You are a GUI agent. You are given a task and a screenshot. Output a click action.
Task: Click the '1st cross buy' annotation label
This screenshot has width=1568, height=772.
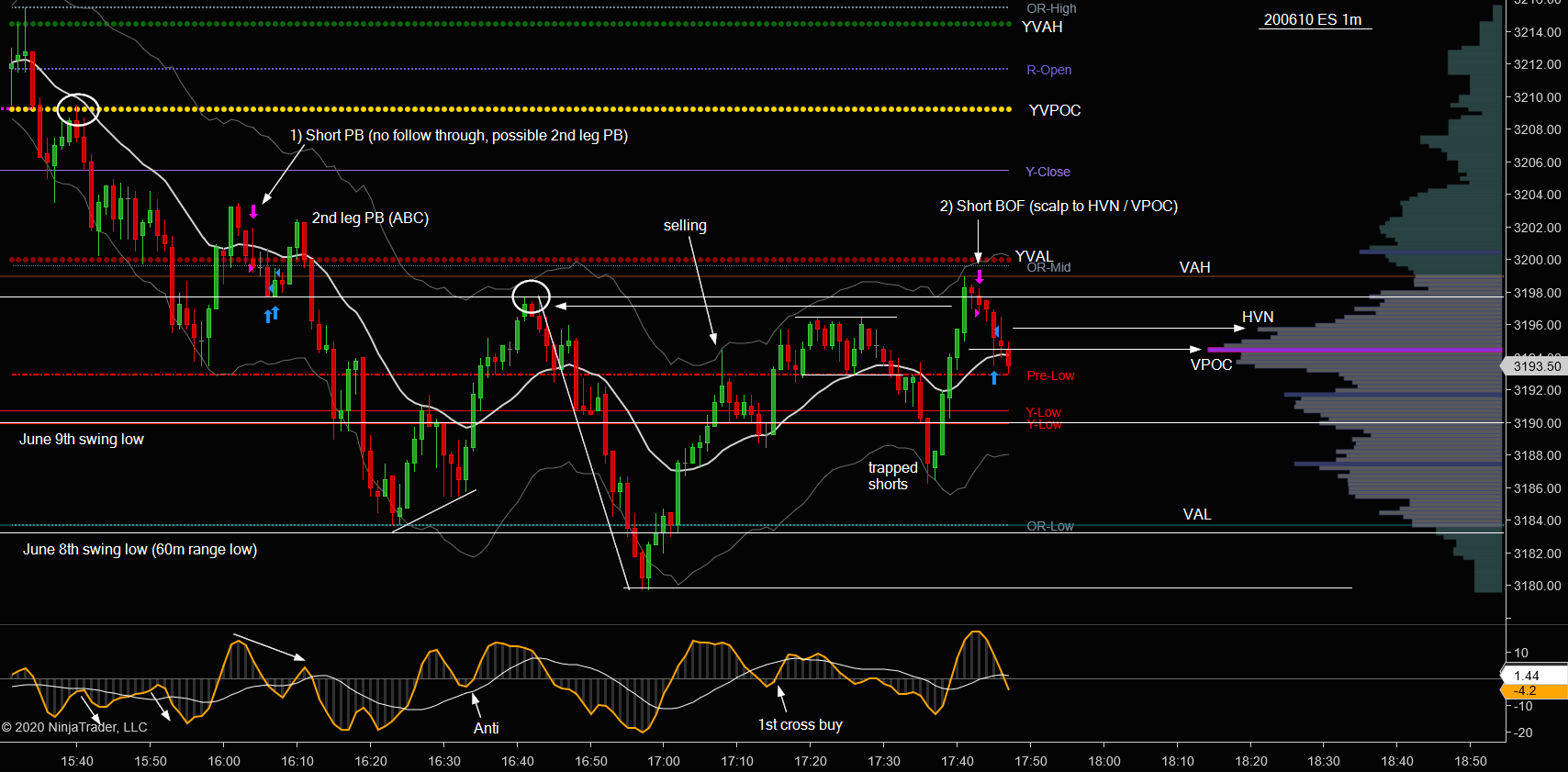pos(800,724)
